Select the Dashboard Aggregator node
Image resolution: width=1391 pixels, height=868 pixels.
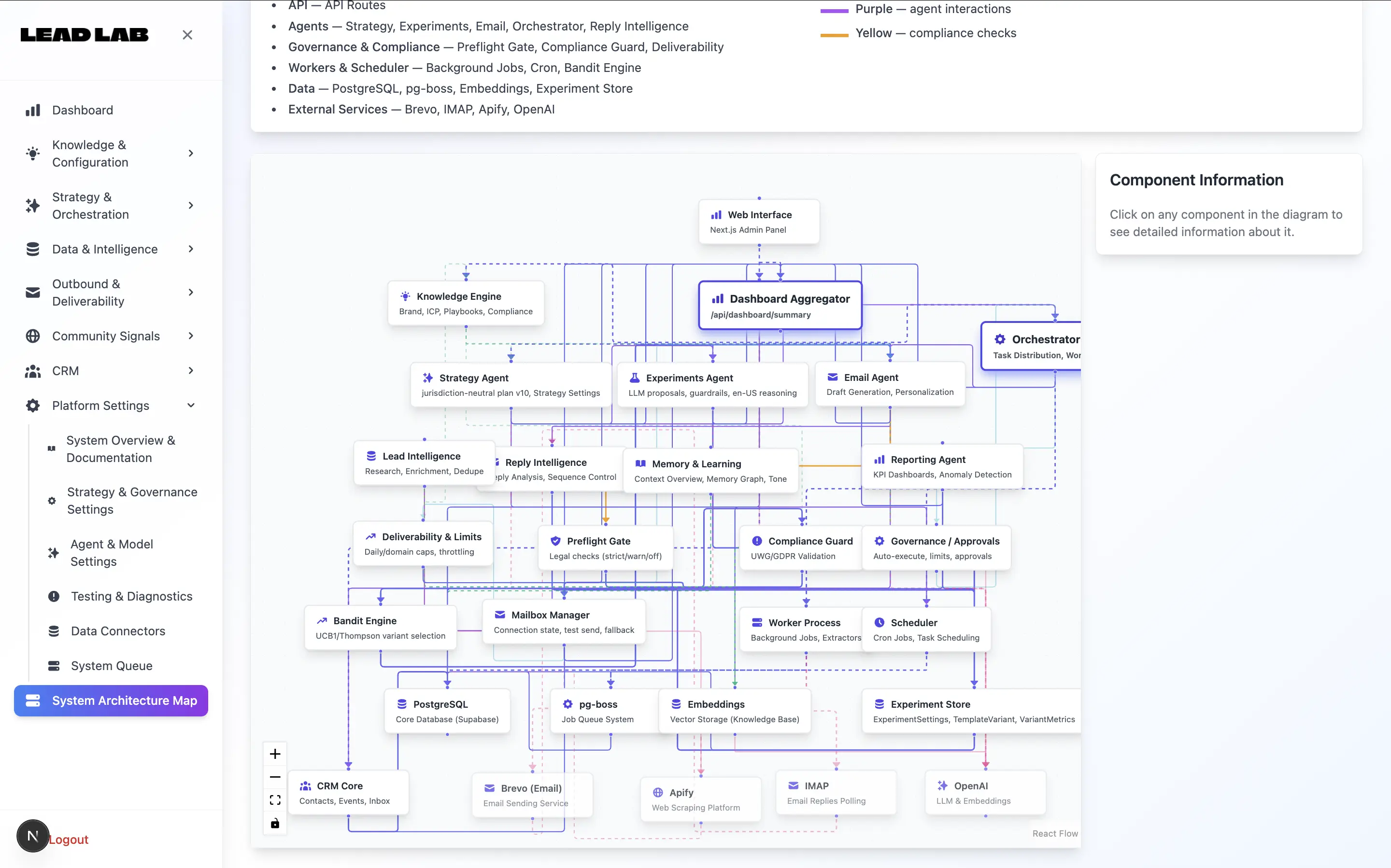pyautogui.click(x=780, y=306)
